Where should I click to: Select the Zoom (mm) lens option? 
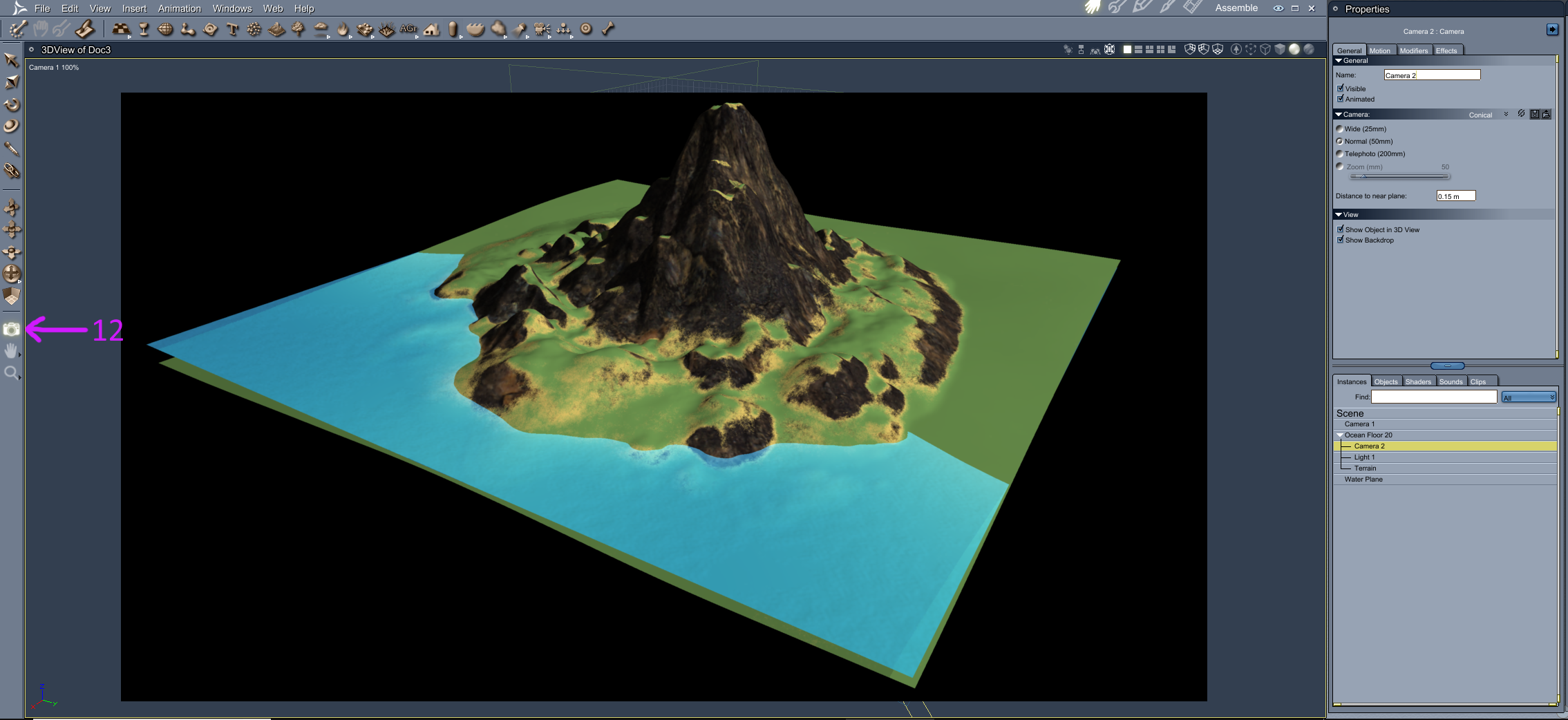(x=1339, y=167)
